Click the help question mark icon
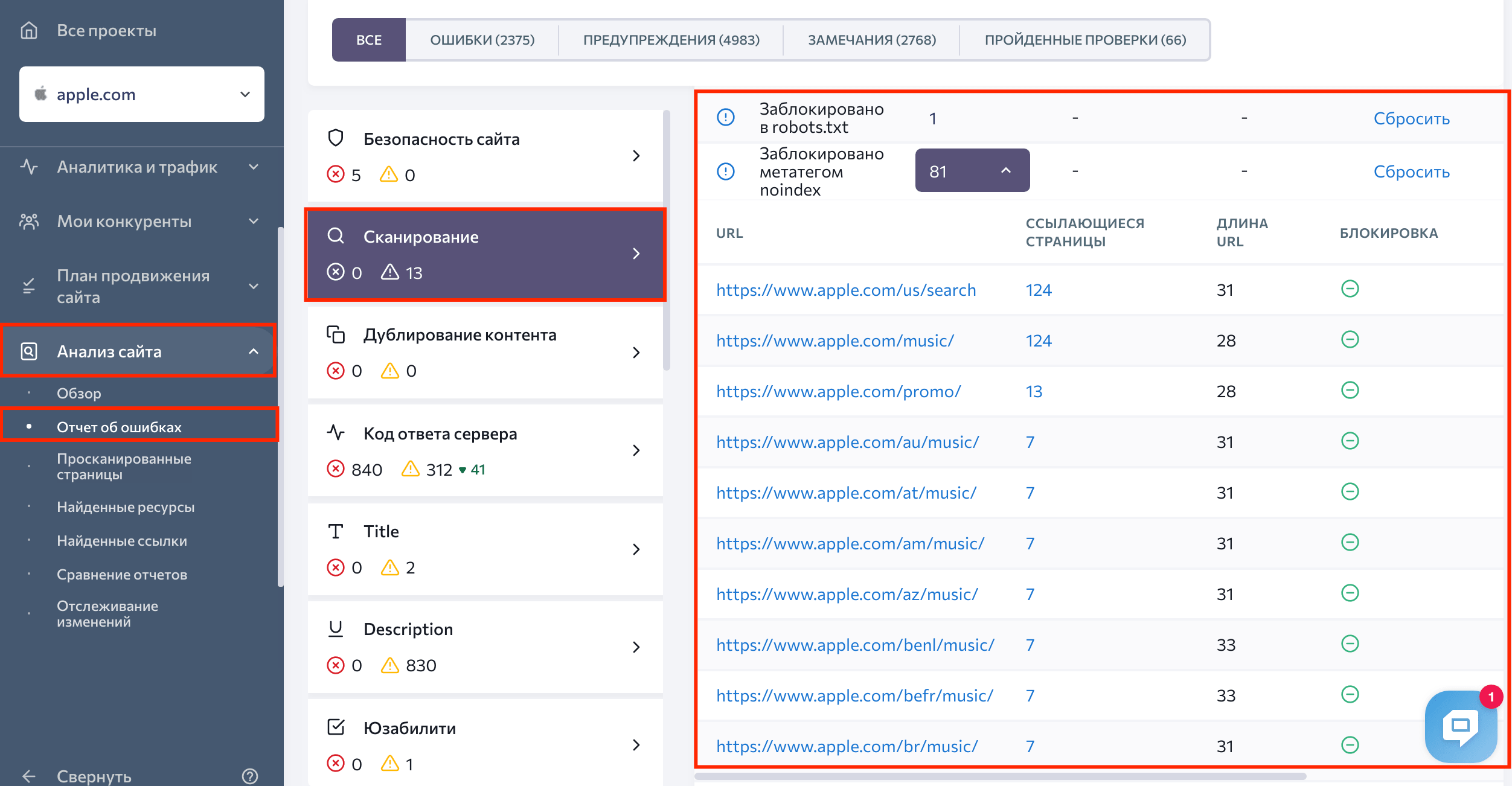 (250, 776)
